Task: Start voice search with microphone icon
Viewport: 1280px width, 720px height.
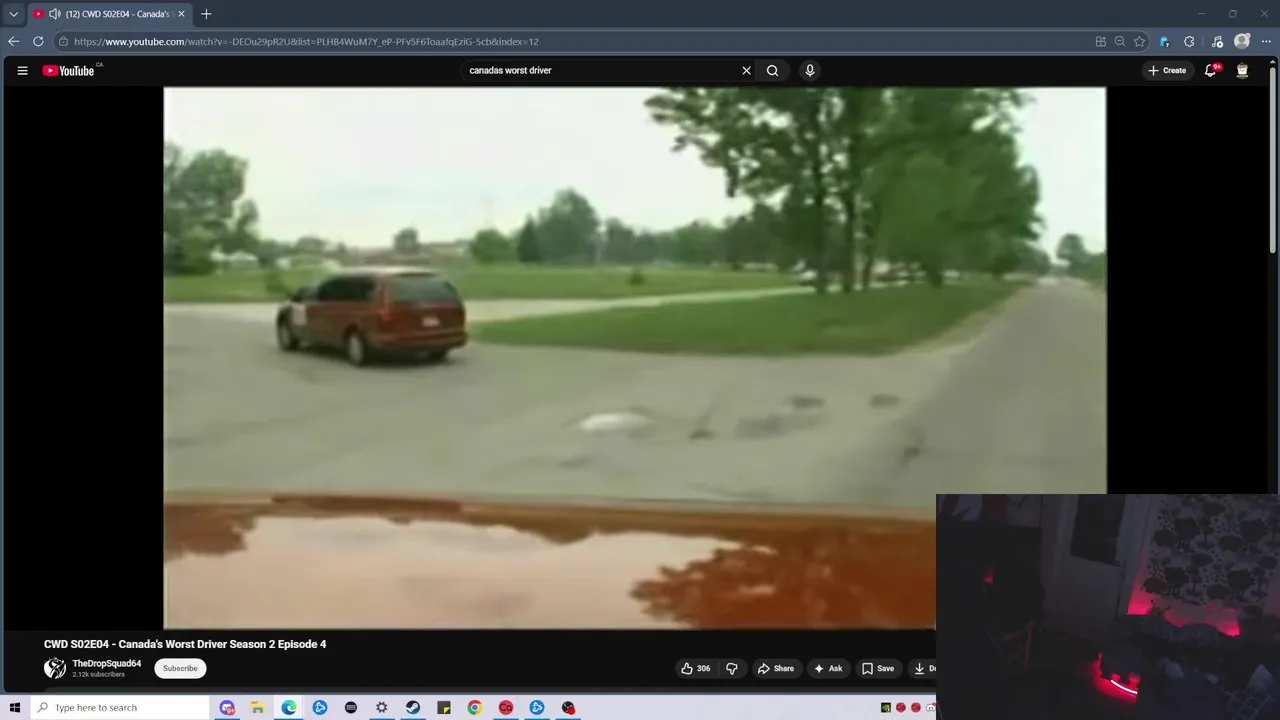Action: point(810,70)
